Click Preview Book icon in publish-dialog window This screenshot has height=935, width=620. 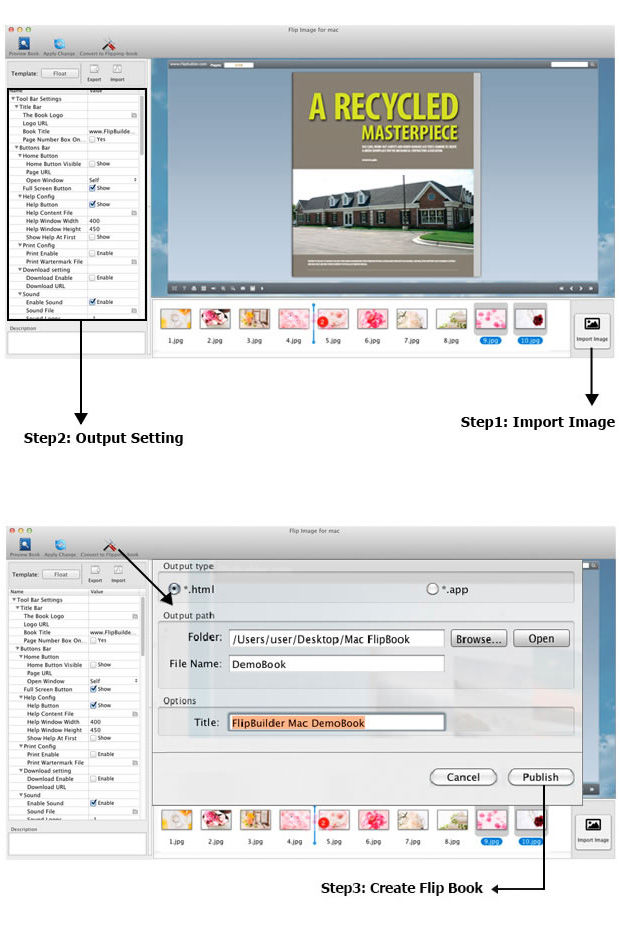pos(25,544)
